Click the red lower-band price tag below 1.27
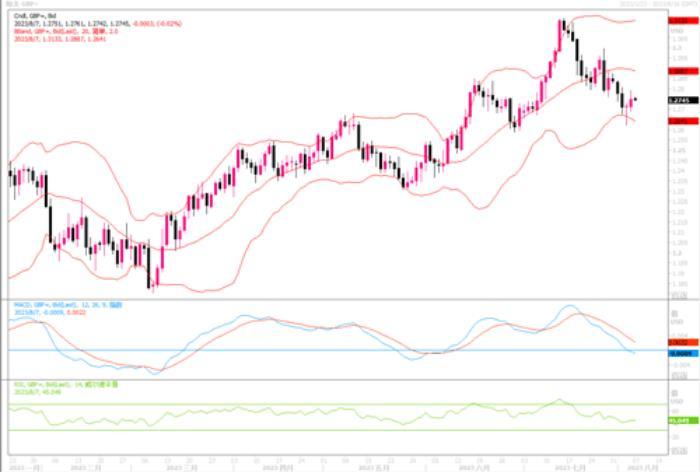 click(x=683, y=121)
